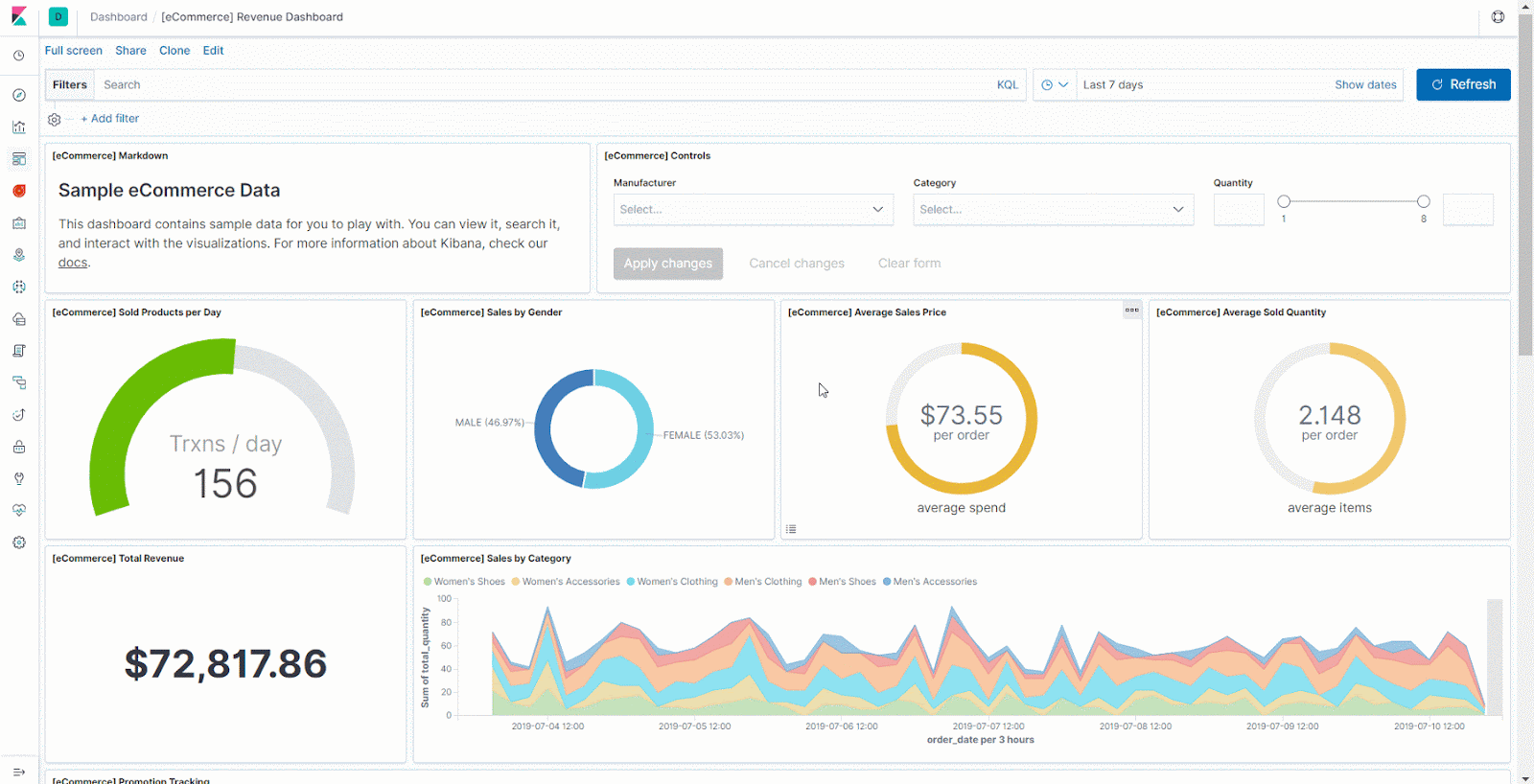The width and height of the screenshot is (1534, 784).
Task: Toggle Women's Shoes series in chart legend
Action: pyautogui.click(x=464, y=582)
